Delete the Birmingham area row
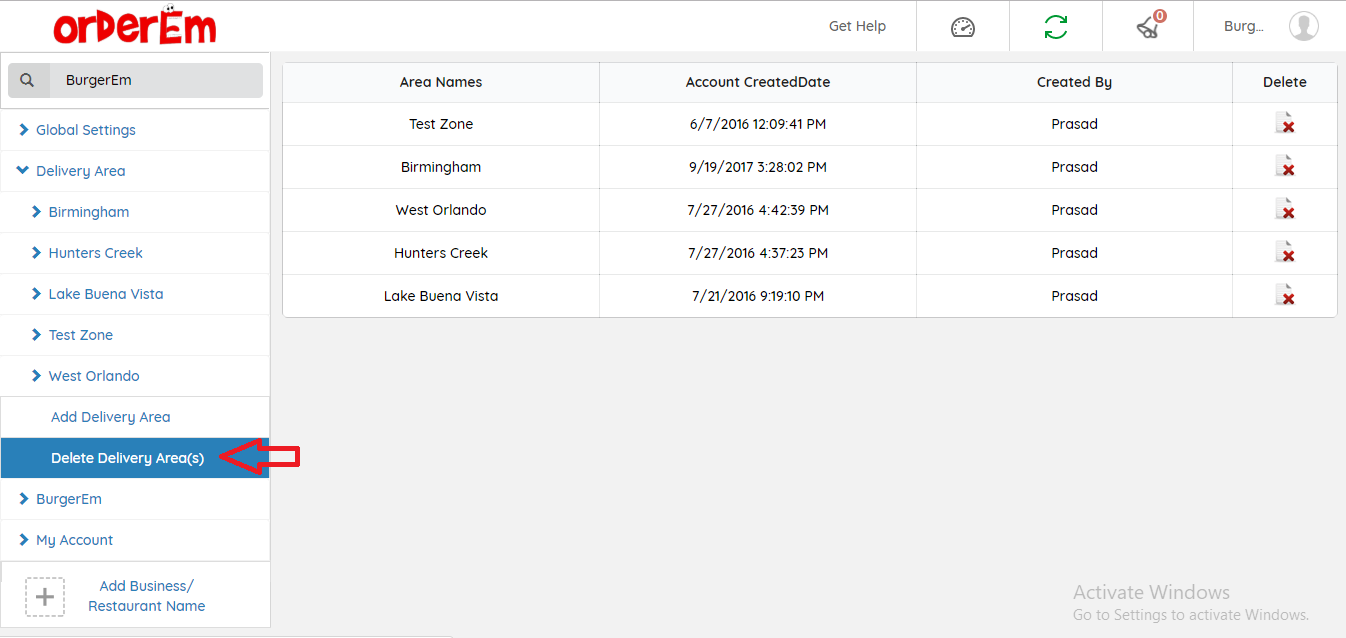The image size is (1346, 638). [1284, 167]
